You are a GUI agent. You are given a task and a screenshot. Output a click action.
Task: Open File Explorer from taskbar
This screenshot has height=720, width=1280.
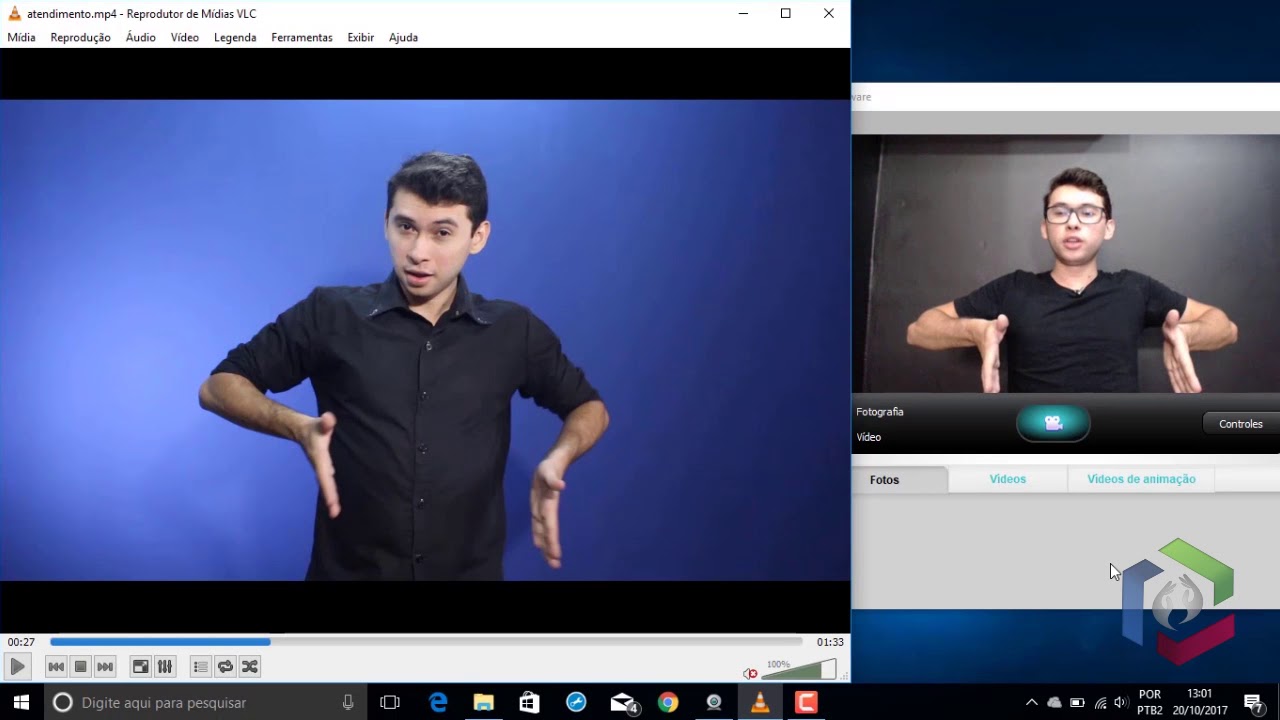[x=484, y=702]
